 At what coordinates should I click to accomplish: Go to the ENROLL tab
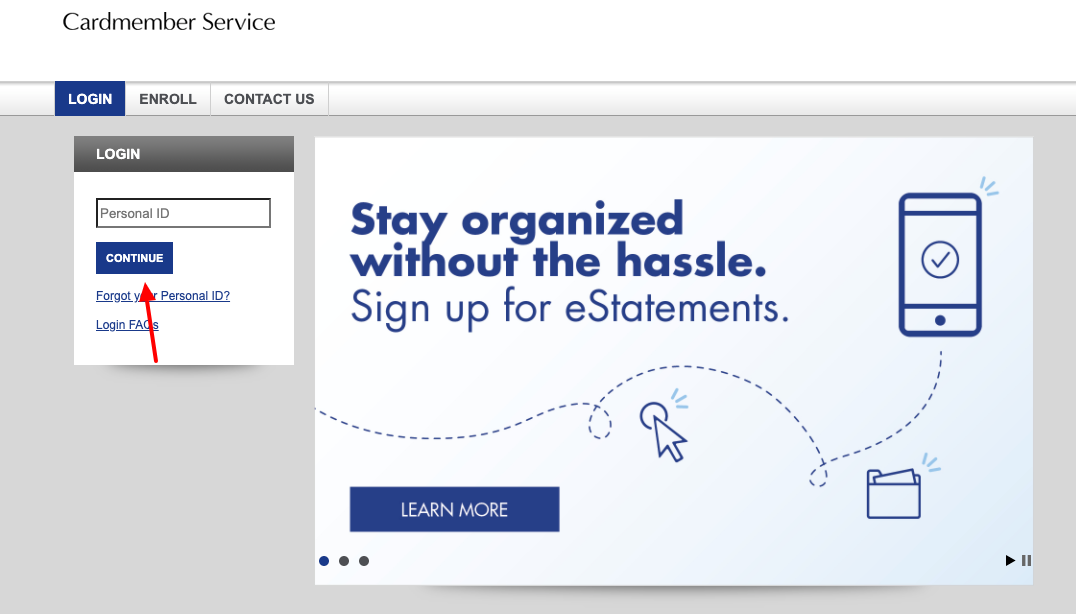[x=168, y=99]
